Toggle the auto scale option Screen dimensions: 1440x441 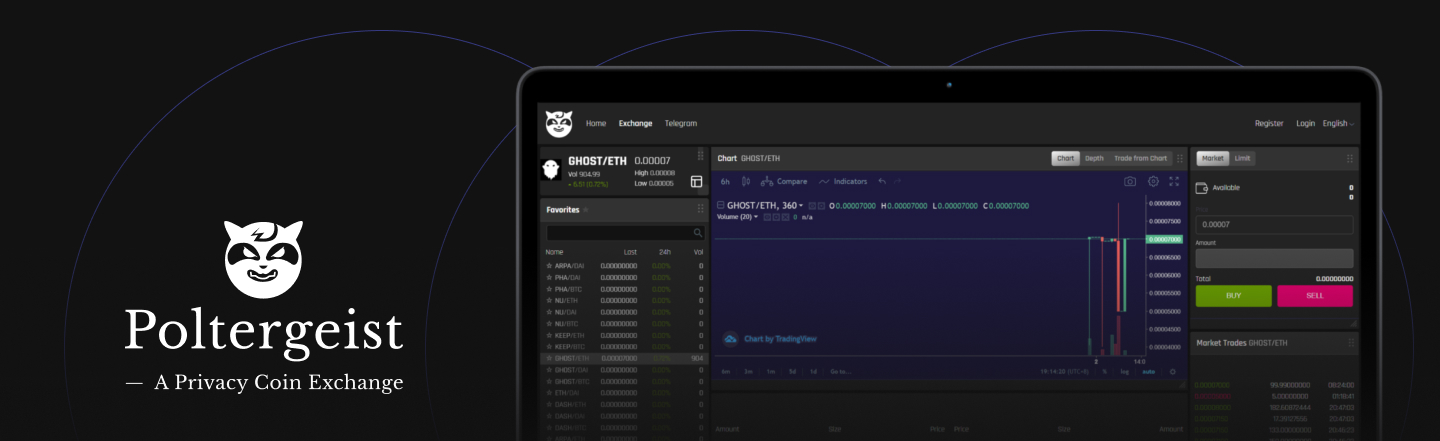(1149, 371)
